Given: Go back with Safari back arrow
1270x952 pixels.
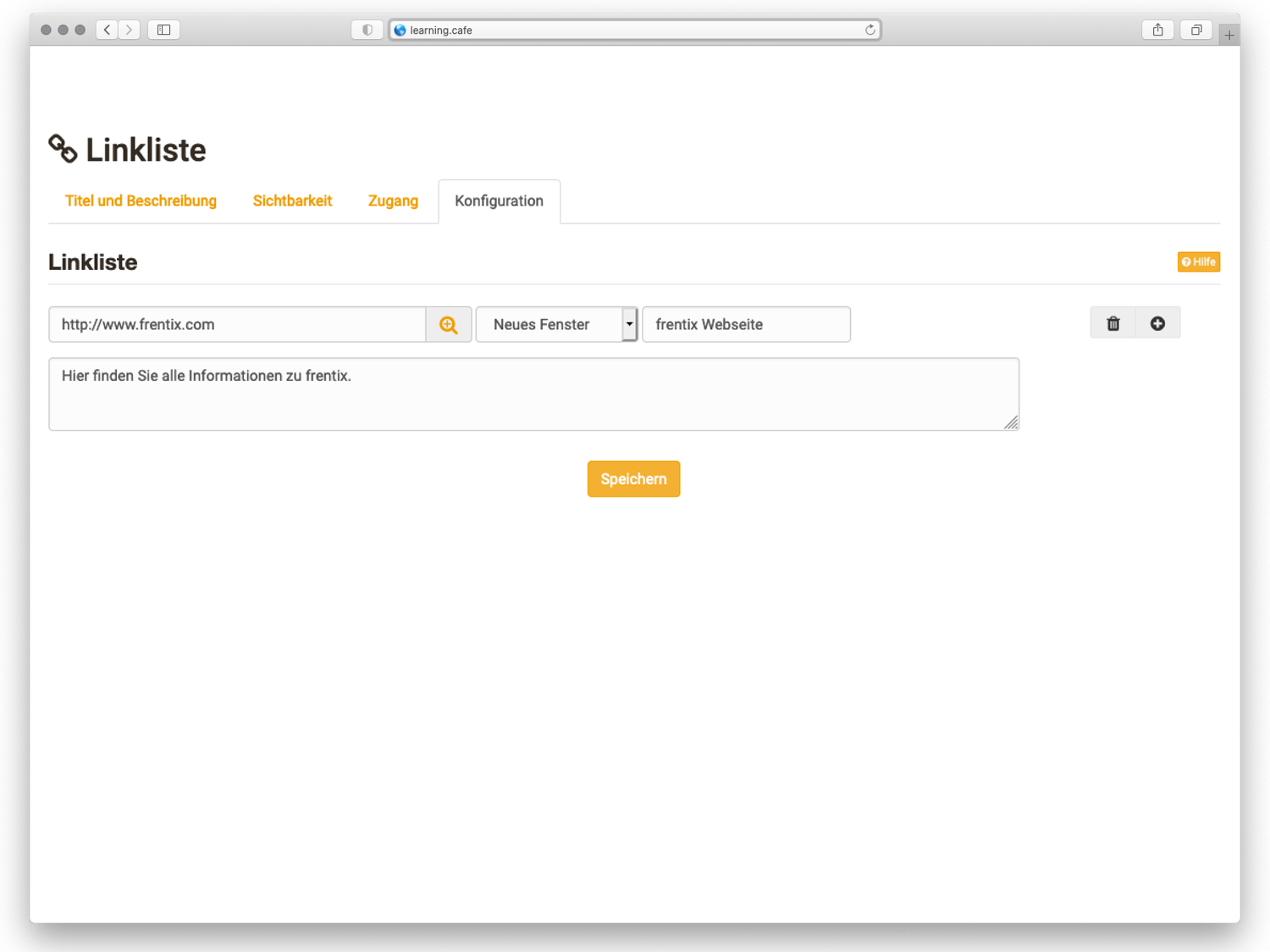Looking at the screenshot, I should tap(107, 30).
